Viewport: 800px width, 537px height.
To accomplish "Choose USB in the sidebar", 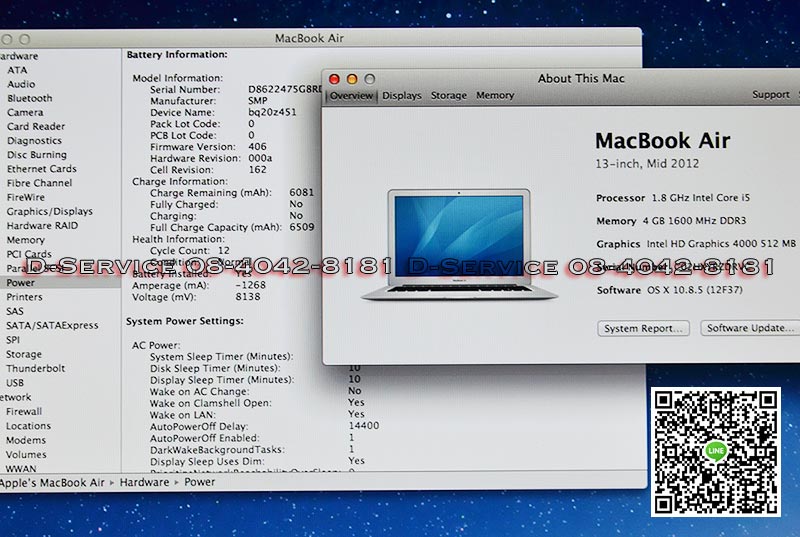I will pyautogui.click(x=15, y=382).
